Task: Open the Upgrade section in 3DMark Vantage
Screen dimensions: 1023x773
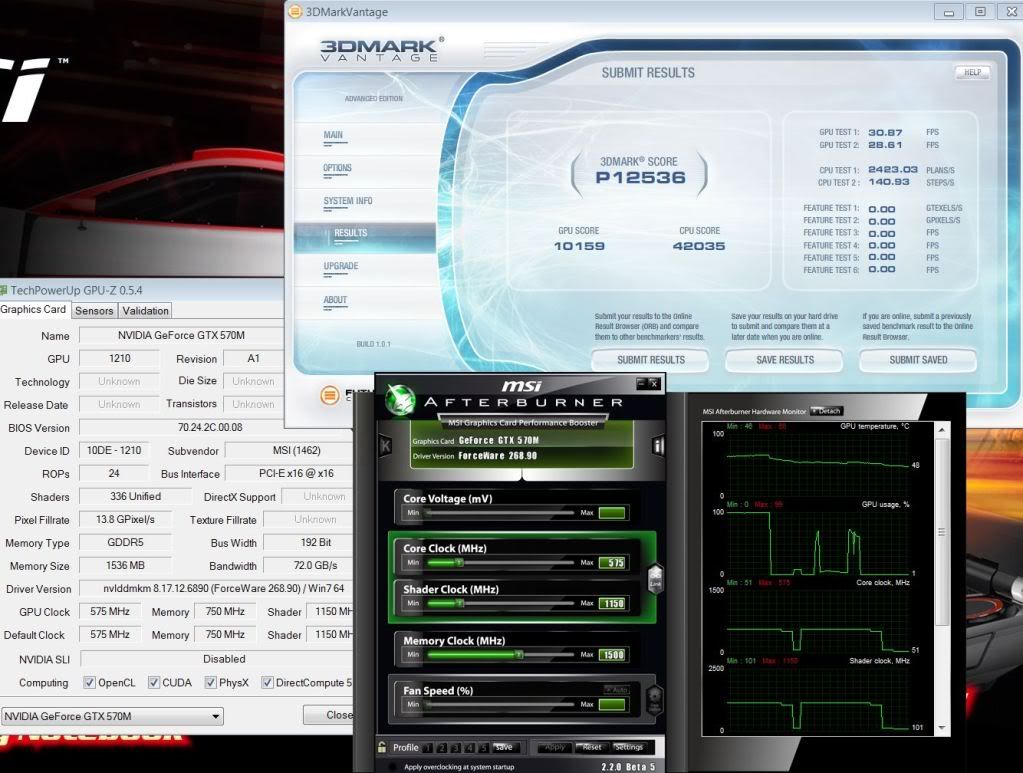Action: (x=341, y=266)
